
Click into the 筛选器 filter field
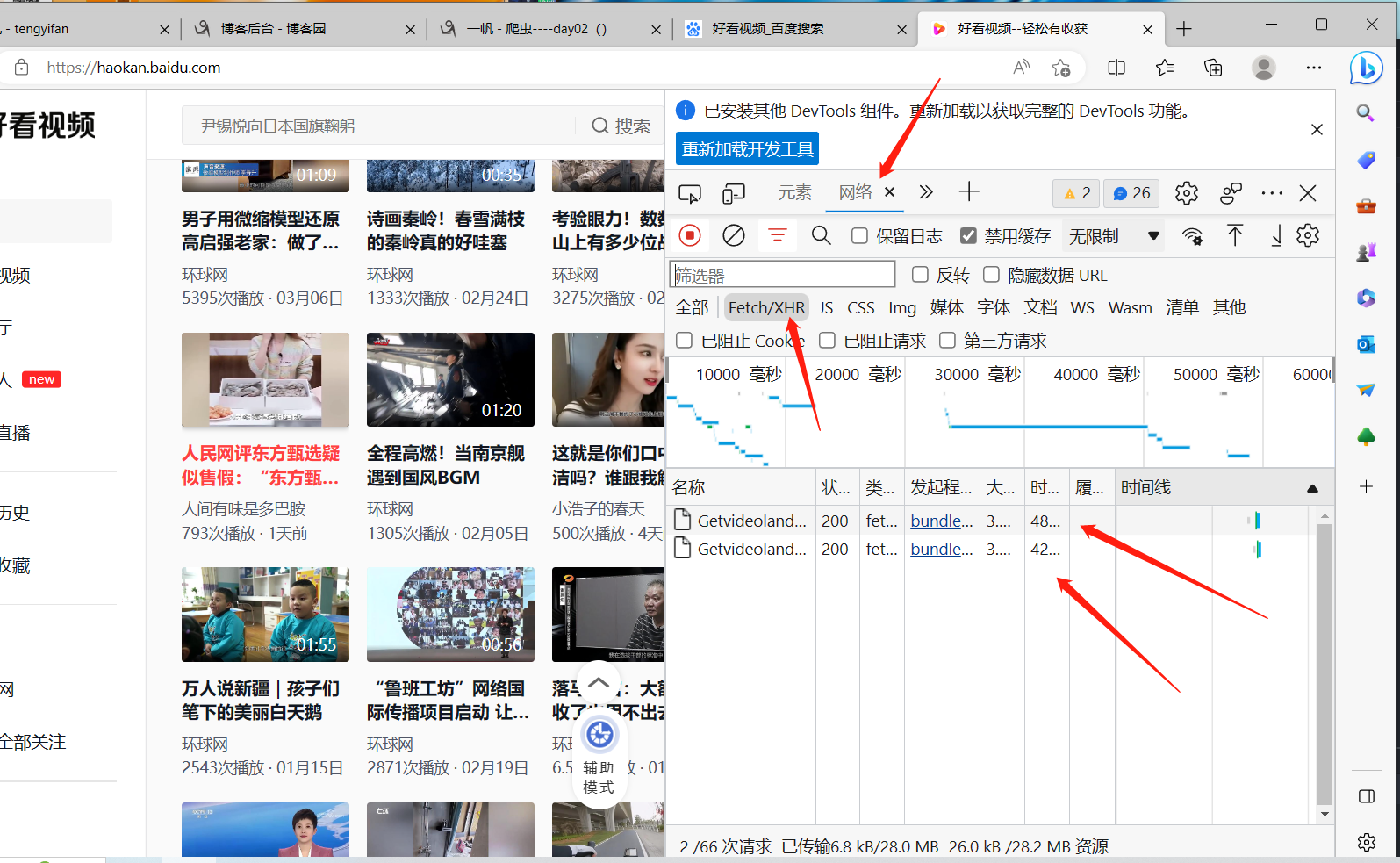click(x=782, y=275)
